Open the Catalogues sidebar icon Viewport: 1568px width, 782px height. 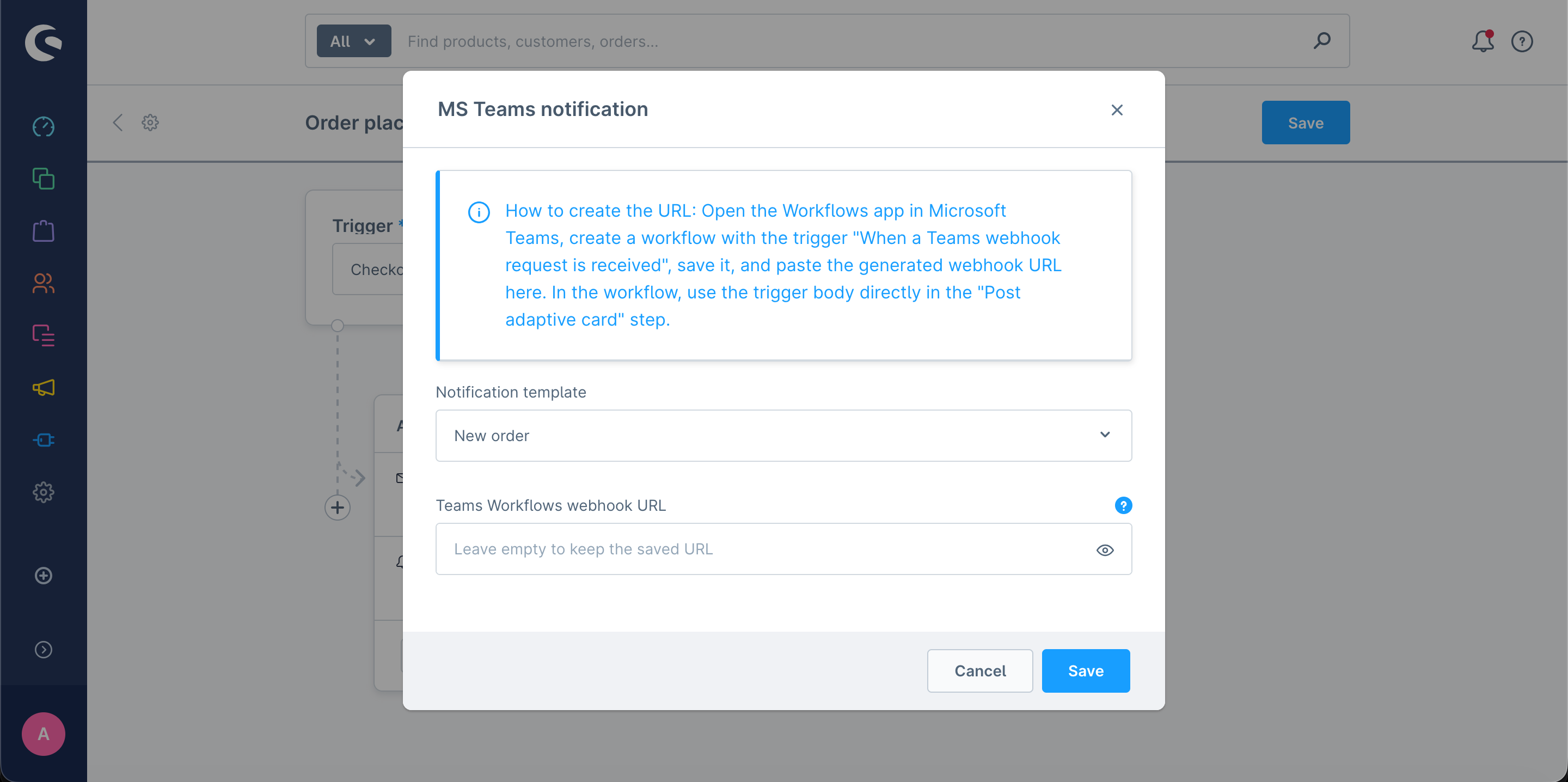[x=43, y=179]
